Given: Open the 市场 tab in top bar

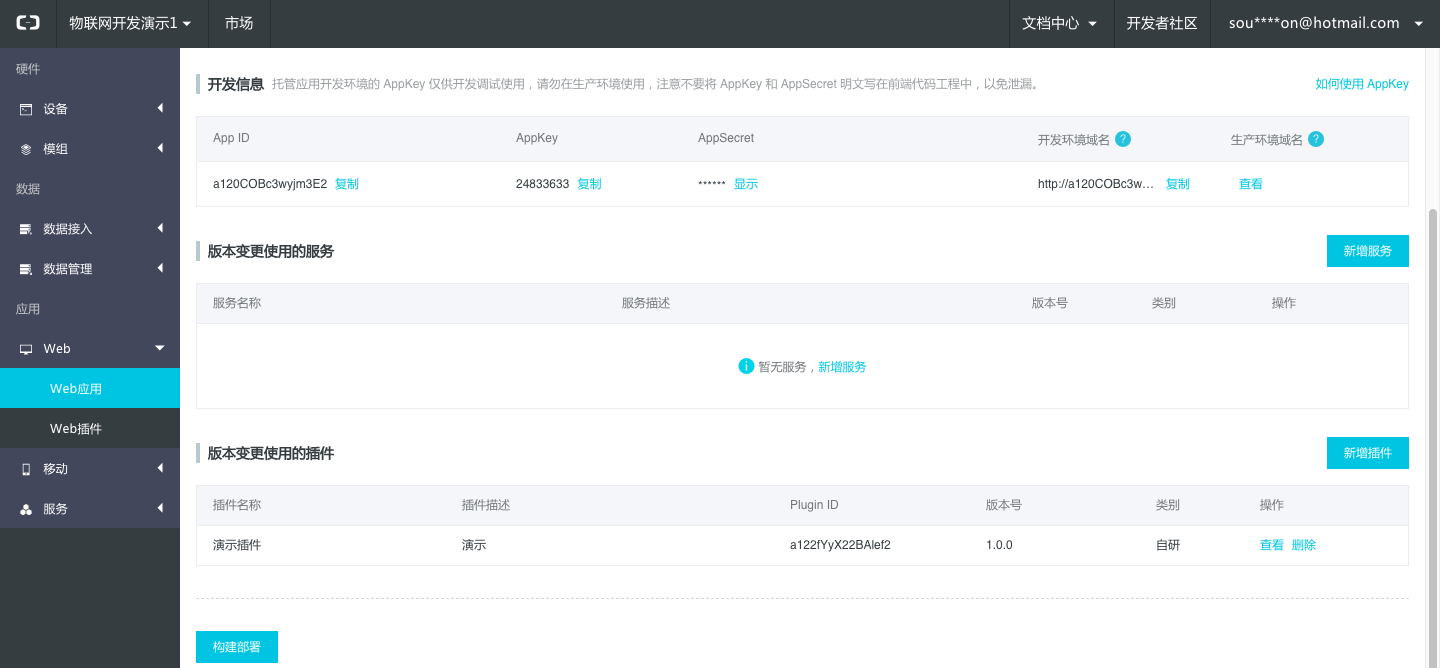Looking at the screenshot, I should click(x=239, y=23).
